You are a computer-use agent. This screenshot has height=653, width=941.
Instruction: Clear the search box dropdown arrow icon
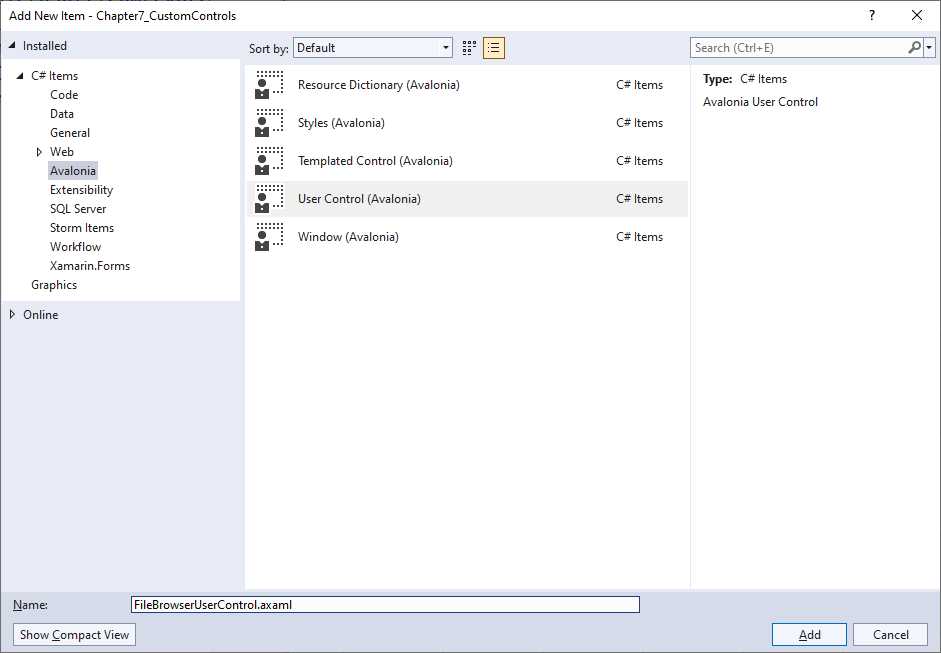click(930, 47)
